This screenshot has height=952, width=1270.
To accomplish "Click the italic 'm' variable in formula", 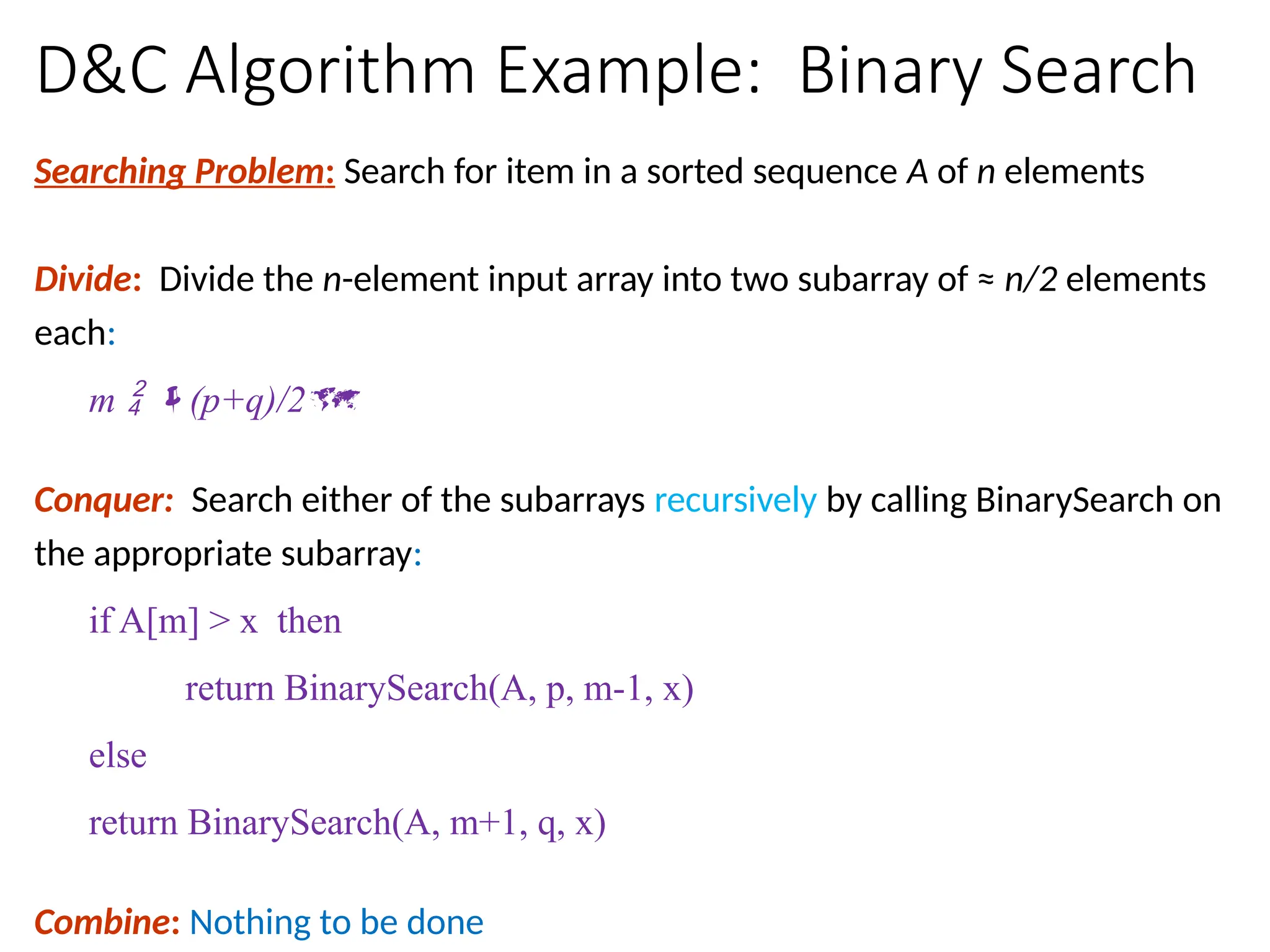I will (x=102, y=402).
